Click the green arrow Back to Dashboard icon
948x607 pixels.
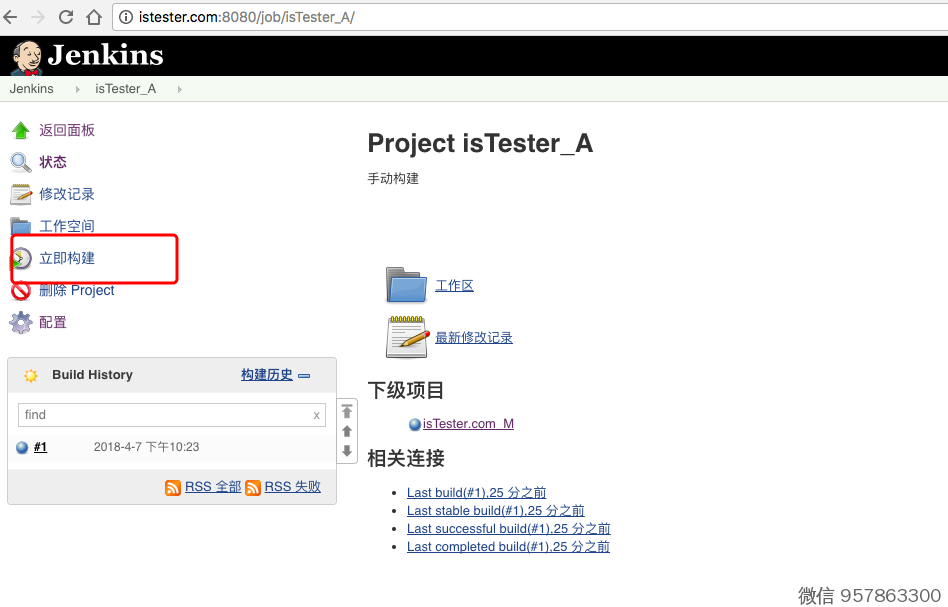click(21, 130)
